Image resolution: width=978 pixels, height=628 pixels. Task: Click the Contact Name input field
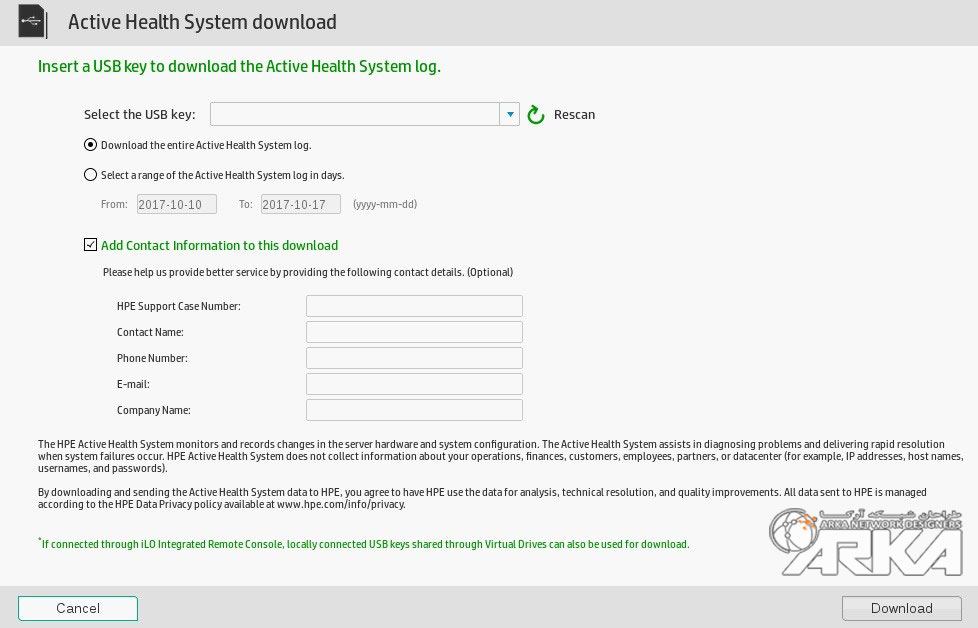(414, 331)
